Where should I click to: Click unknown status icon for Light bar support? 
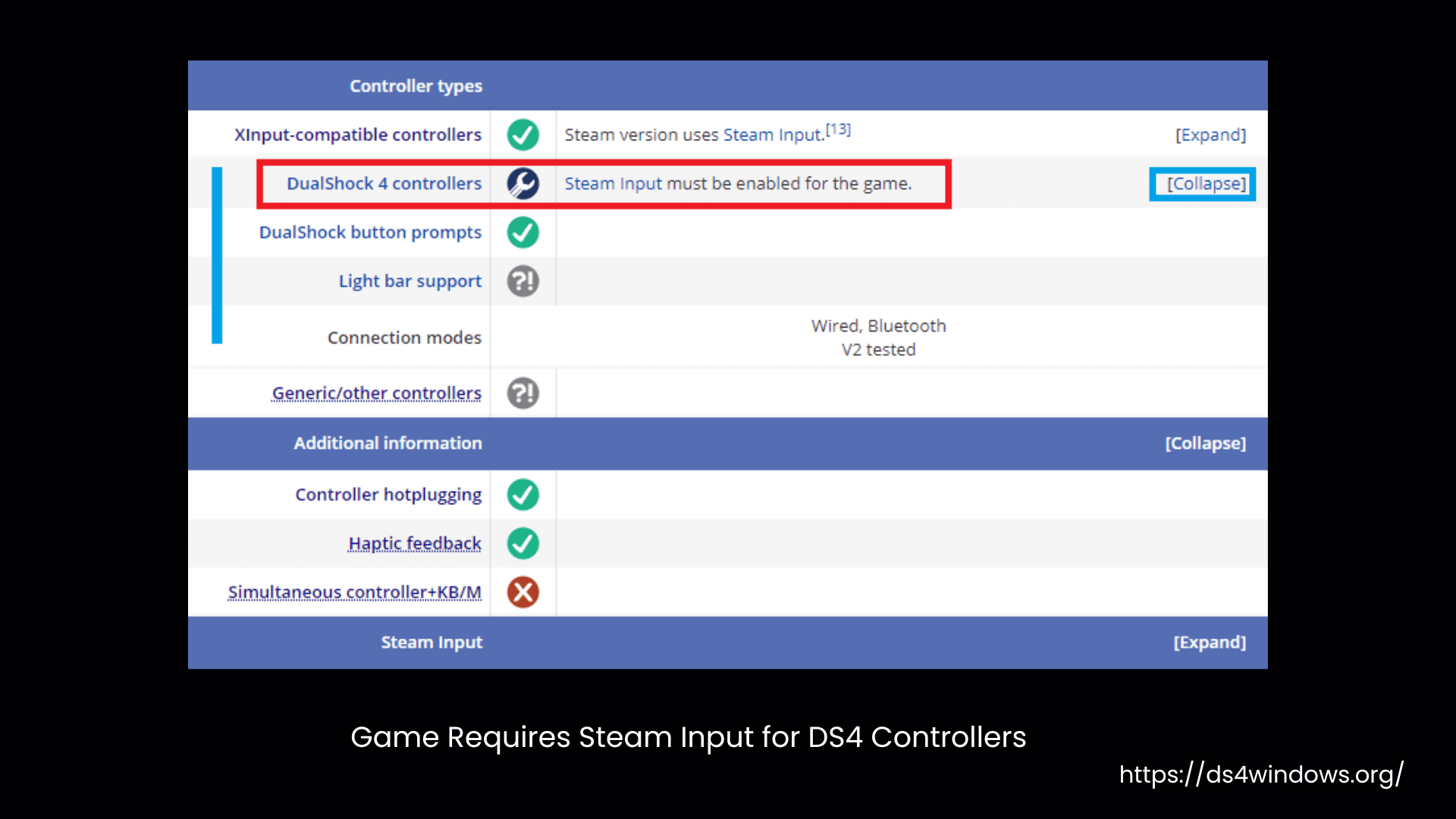[522, 281]
